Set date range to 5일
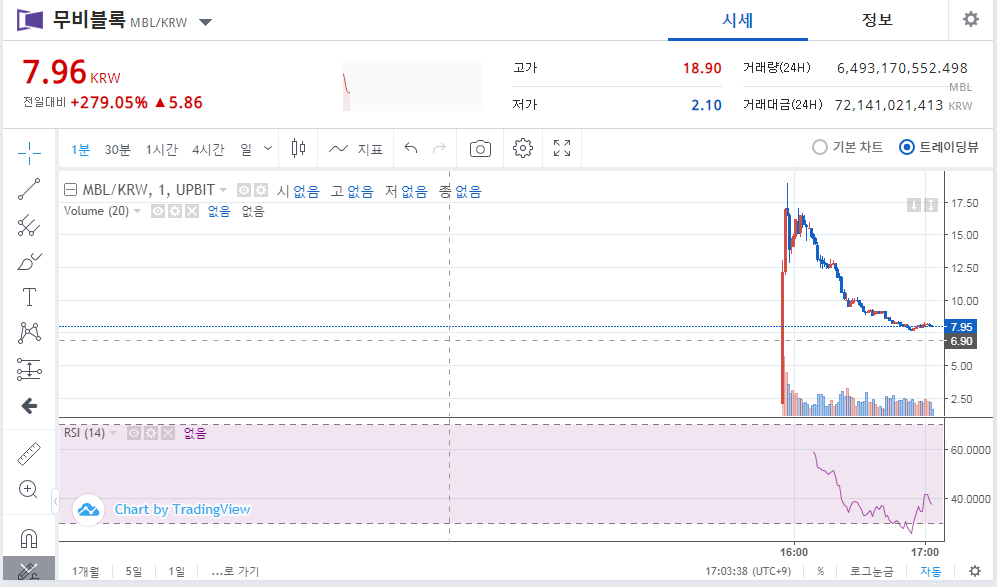Viewport: 997px width, 587px height. tap(134, 571)
